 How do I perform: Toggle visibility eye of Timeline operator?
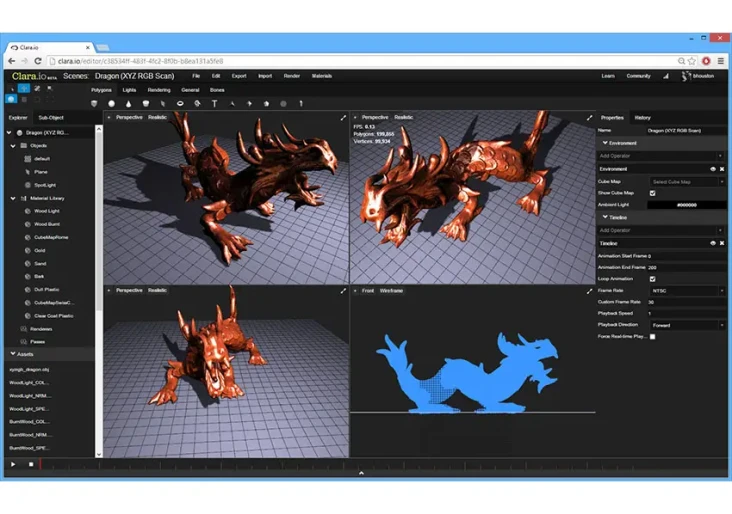coord(713,243)
